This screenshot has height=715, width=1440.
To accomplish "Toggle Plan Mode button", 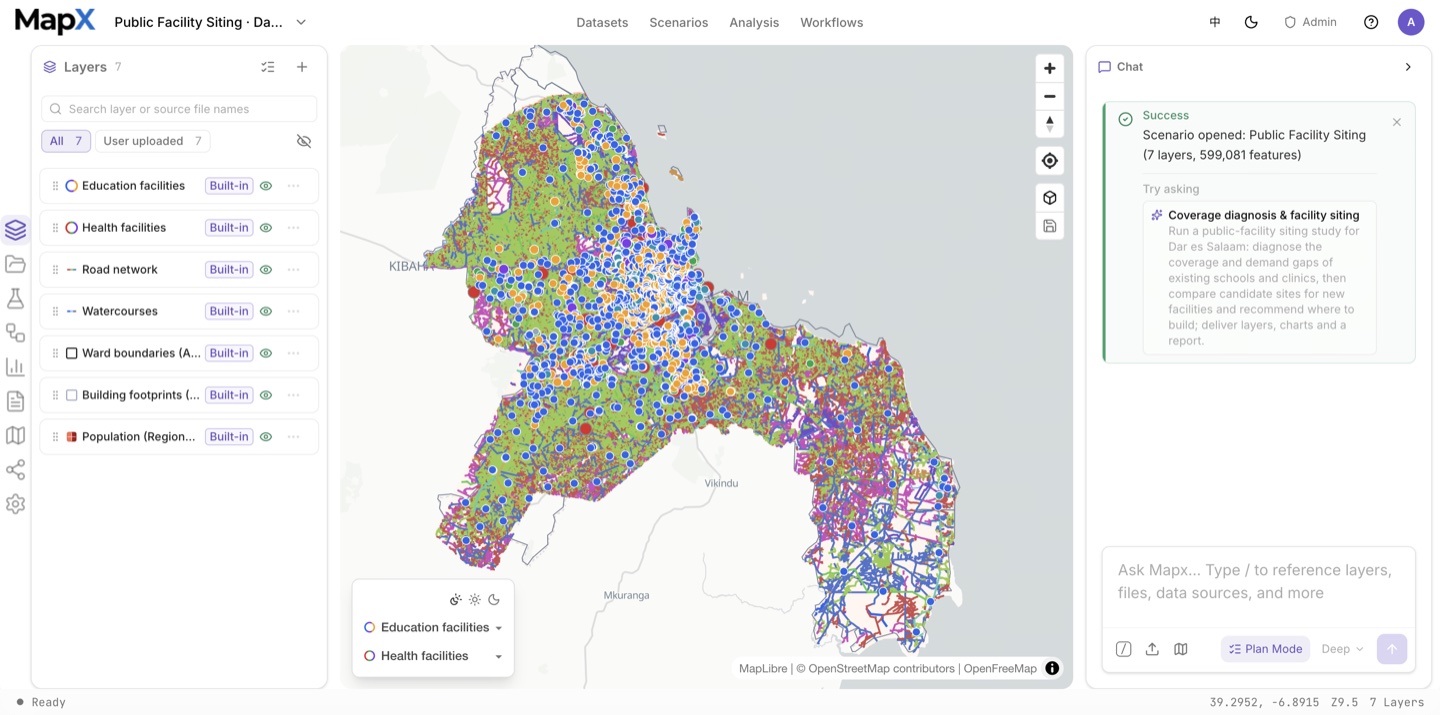I will (1266, 649).
